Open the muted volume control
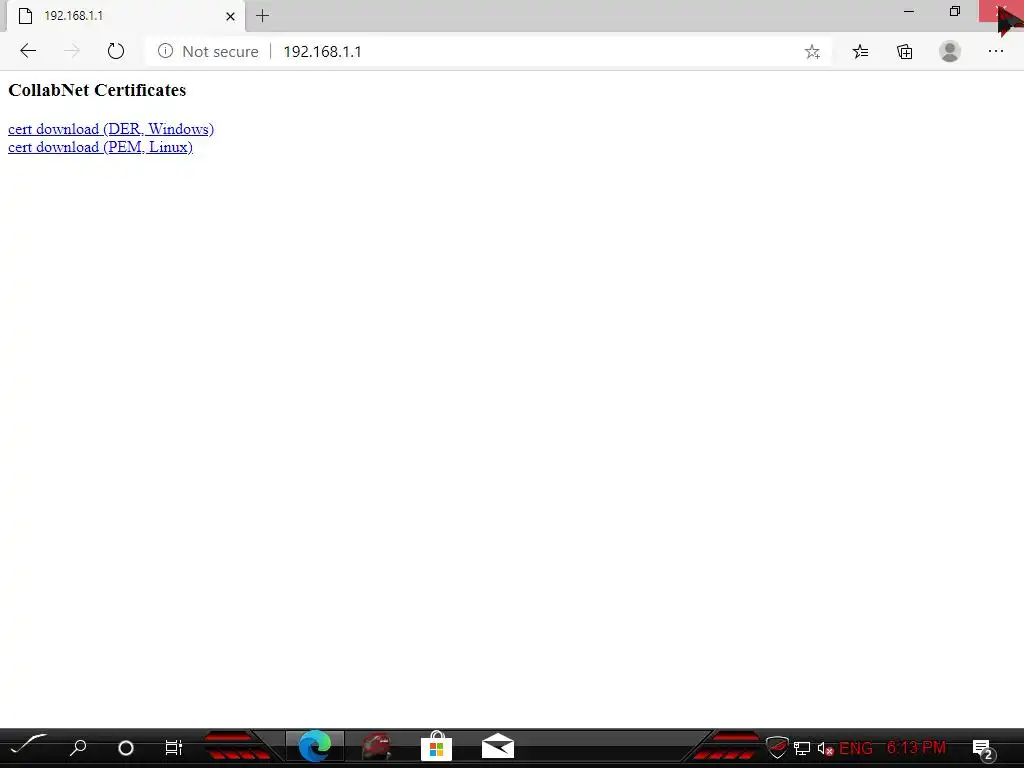This screenshot has height=768, width=1024. point(825,748)
